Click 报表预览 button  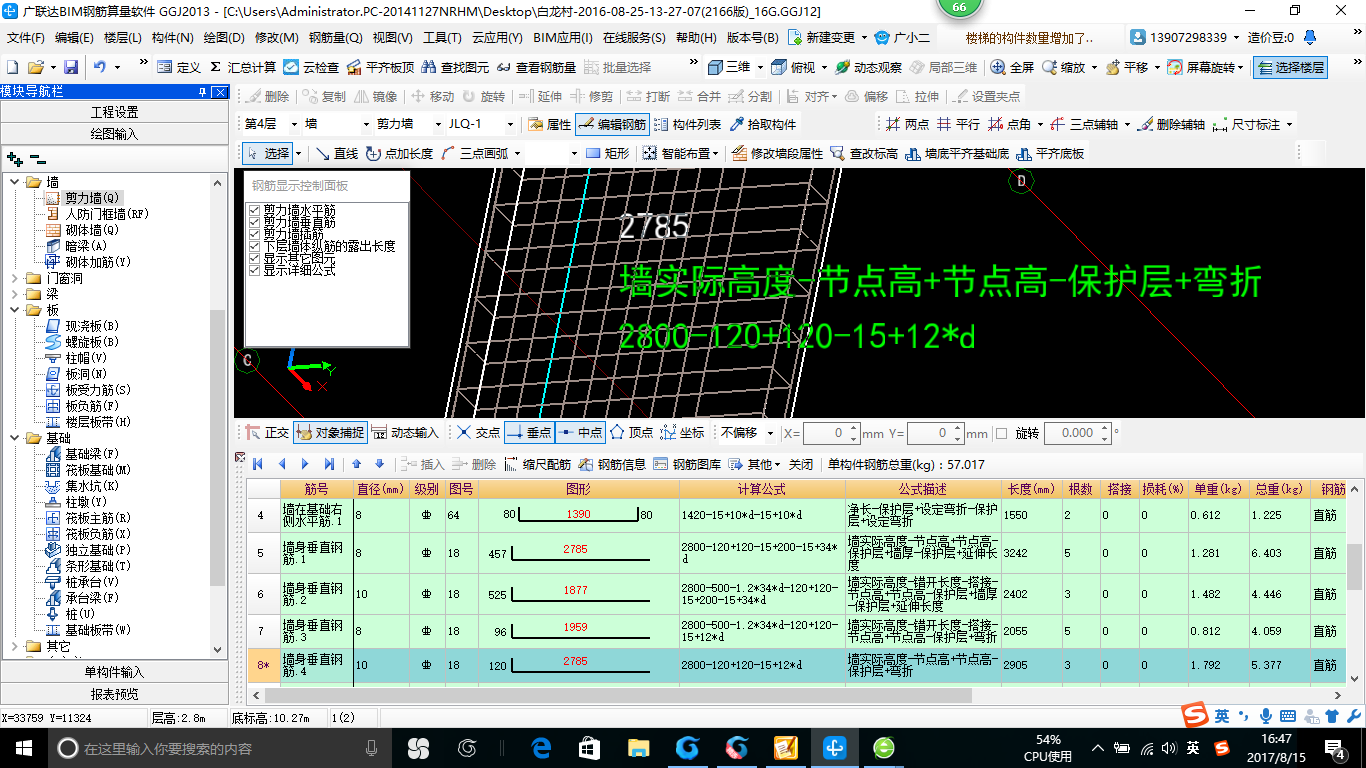(x=115, y=694)
